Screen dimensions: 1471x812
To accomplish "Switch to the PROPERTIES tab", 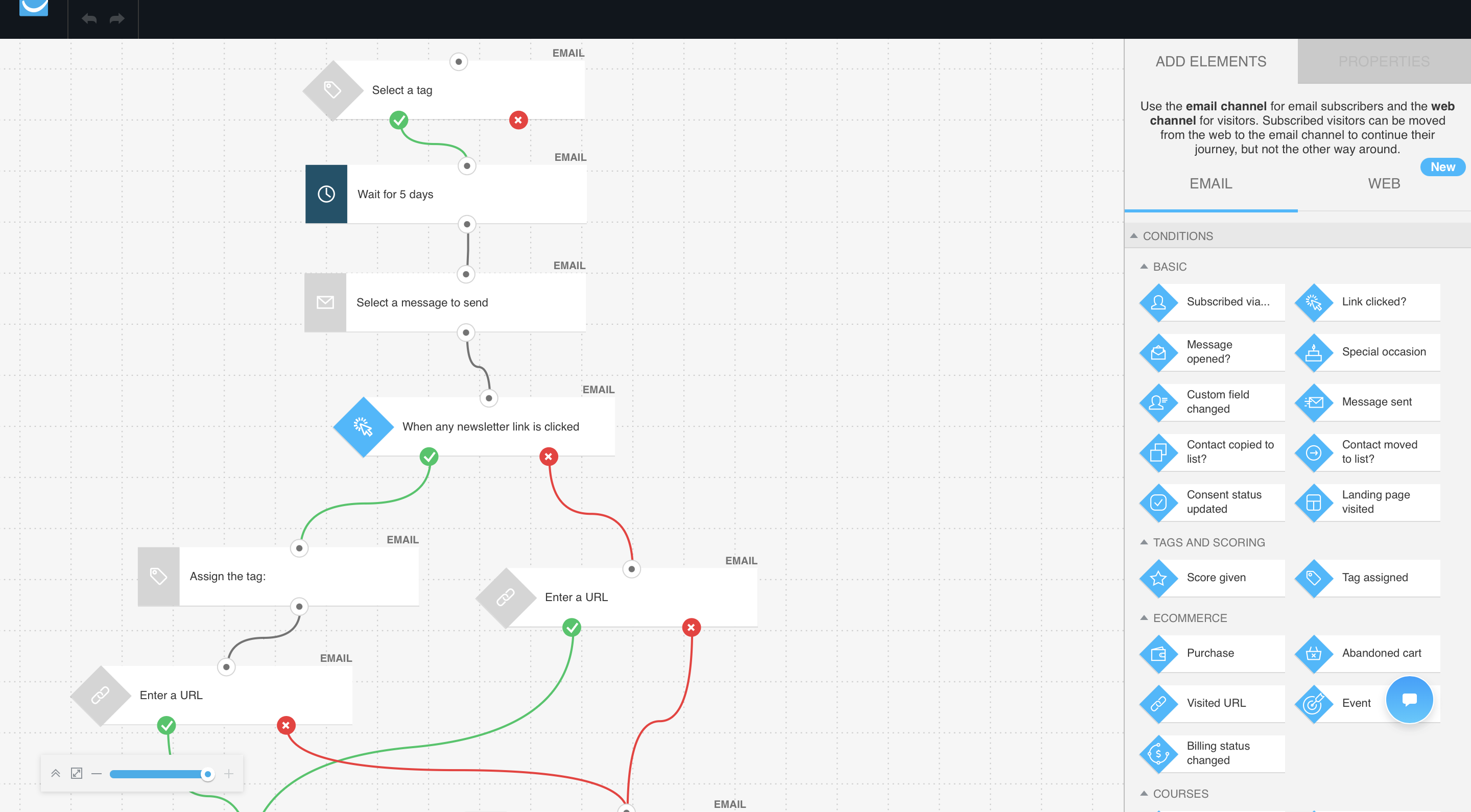I will [x=1384, y=61].
